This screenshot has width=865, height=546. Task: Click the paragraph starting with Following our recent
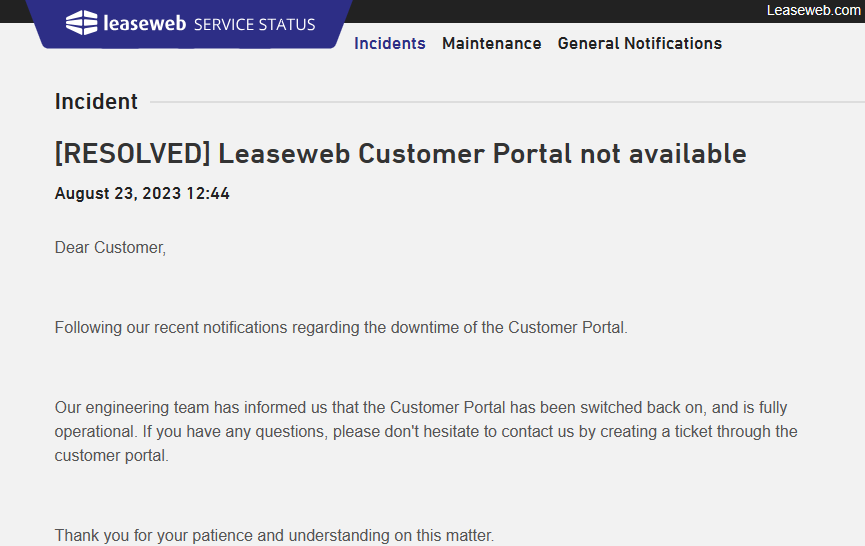341,328
